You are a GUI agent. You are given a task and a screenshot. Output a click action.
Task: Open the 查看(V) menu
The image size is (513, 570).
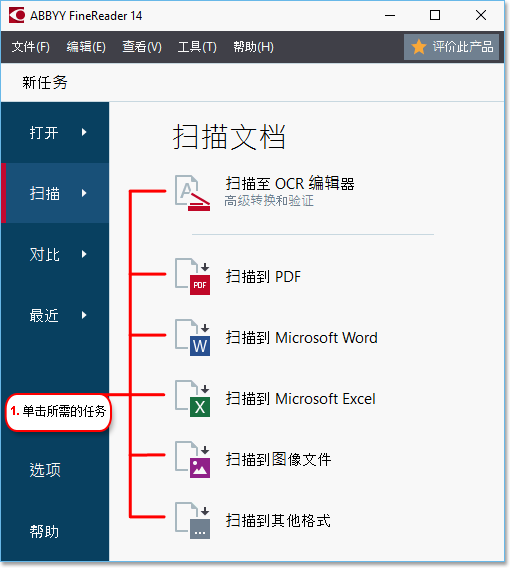coord(142,47)
